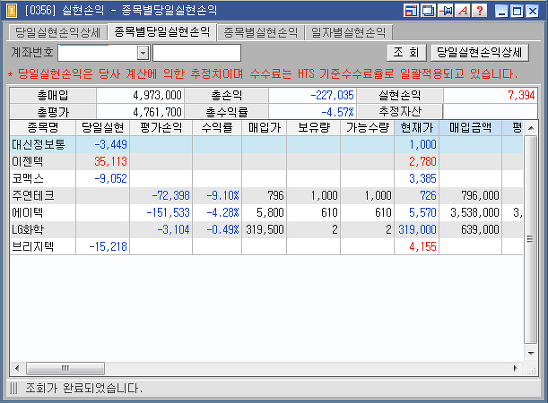The width and height of the screenshot is (548, 403).
Task: Select the 브리지텍 stock row
Action: point(267,246)
